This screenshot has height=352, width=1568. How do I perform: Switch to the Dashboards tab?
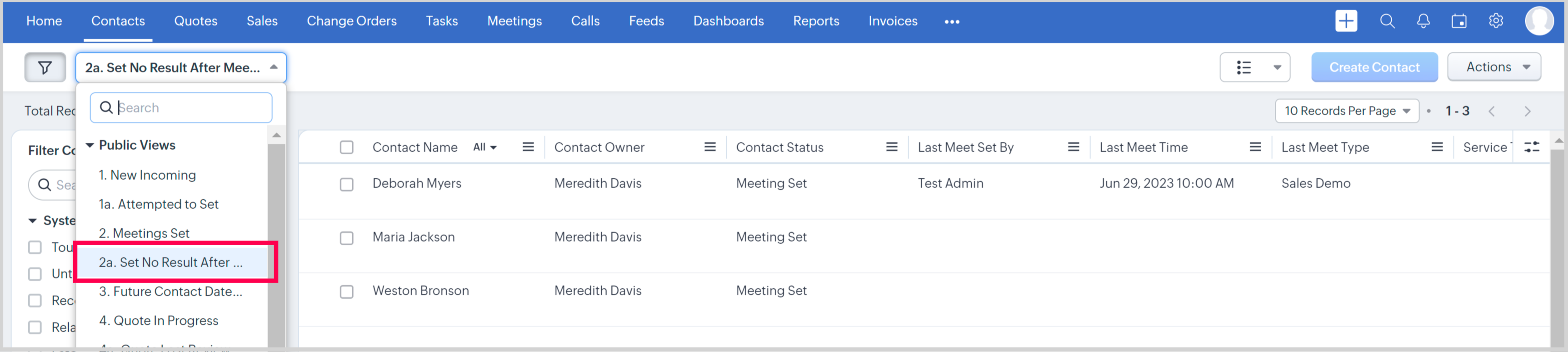coord(728,21)
